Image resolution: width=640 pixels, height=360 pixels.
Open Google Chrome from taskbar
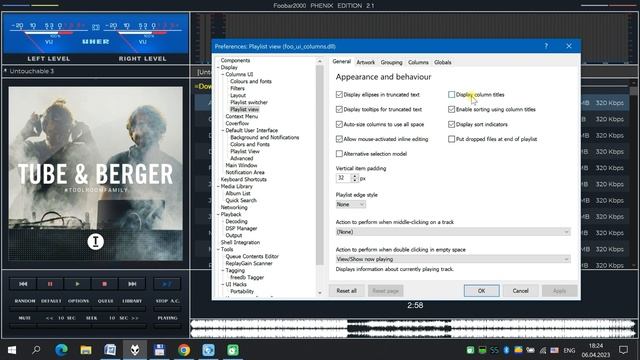point(184,350)
